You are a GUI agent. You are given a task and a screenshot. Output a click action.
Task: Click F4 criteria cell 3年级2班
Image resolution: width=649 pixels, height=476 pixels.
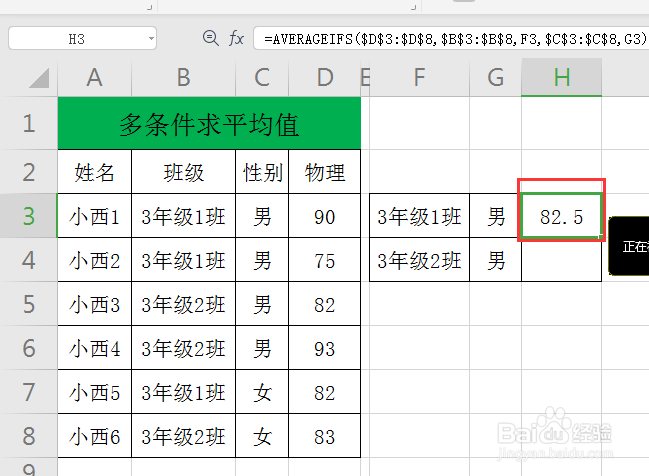click(x=419, y=260)
